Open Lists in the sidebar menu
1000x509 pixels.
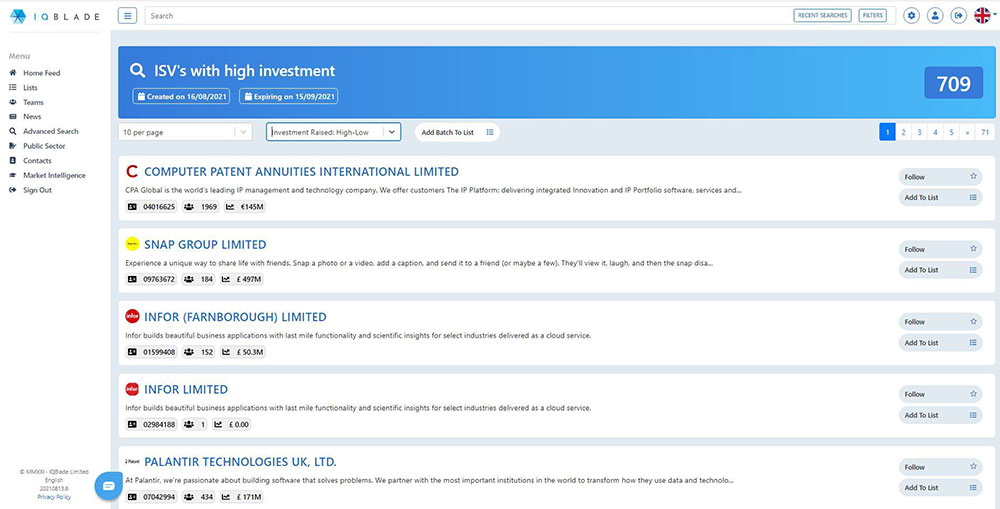30,87
